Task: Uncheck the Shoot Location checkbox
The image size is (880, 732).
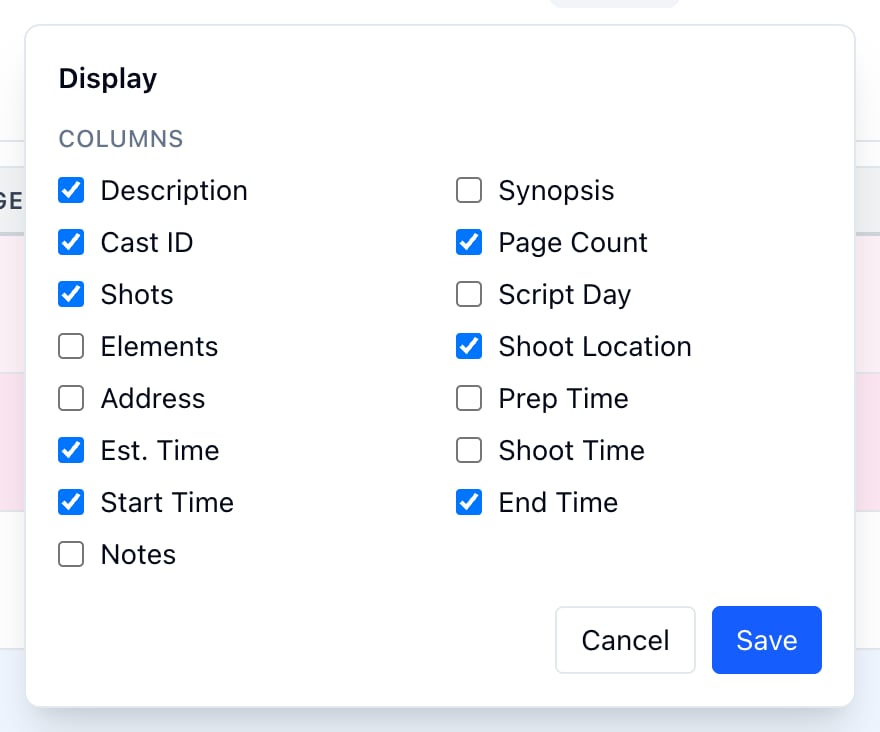Action: point(469,346)
